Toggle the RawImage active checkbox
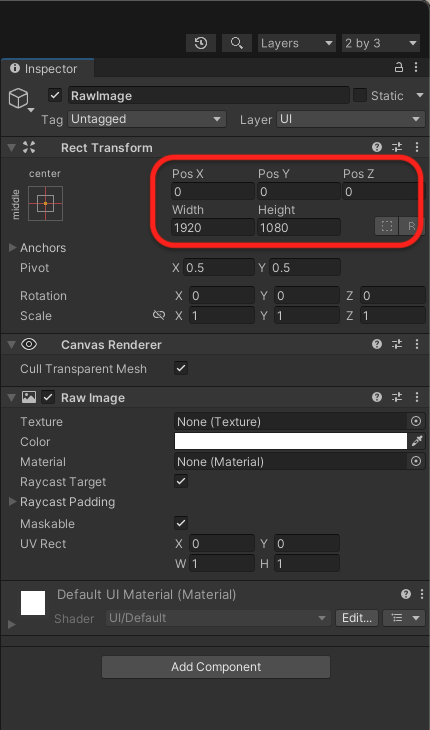Viewport: 430px width, 730px height. 55,95
